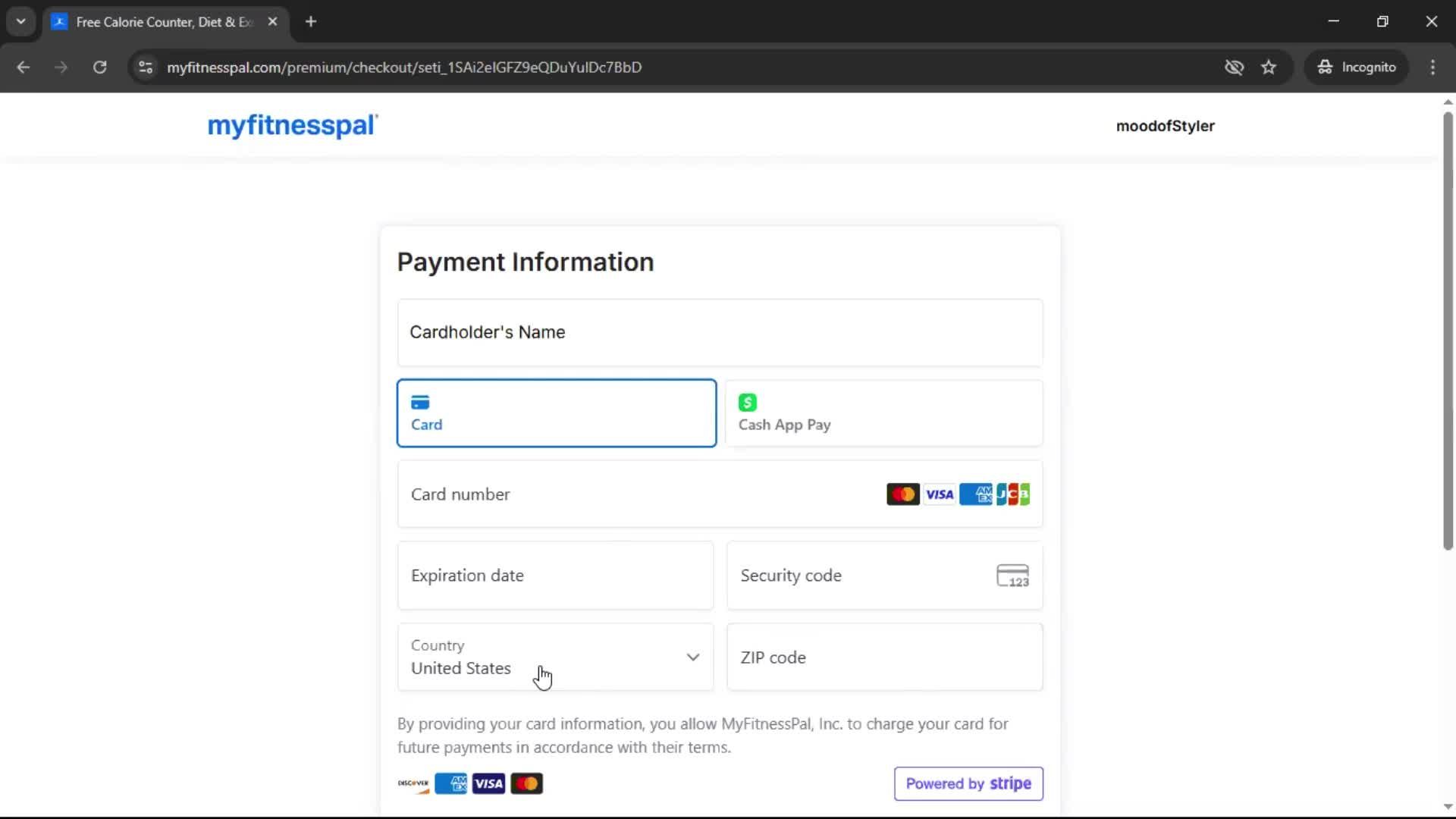Viewport: 1456px width, 819px height.
Task: Click the green Cash App icon
Action: coord(748,402)
